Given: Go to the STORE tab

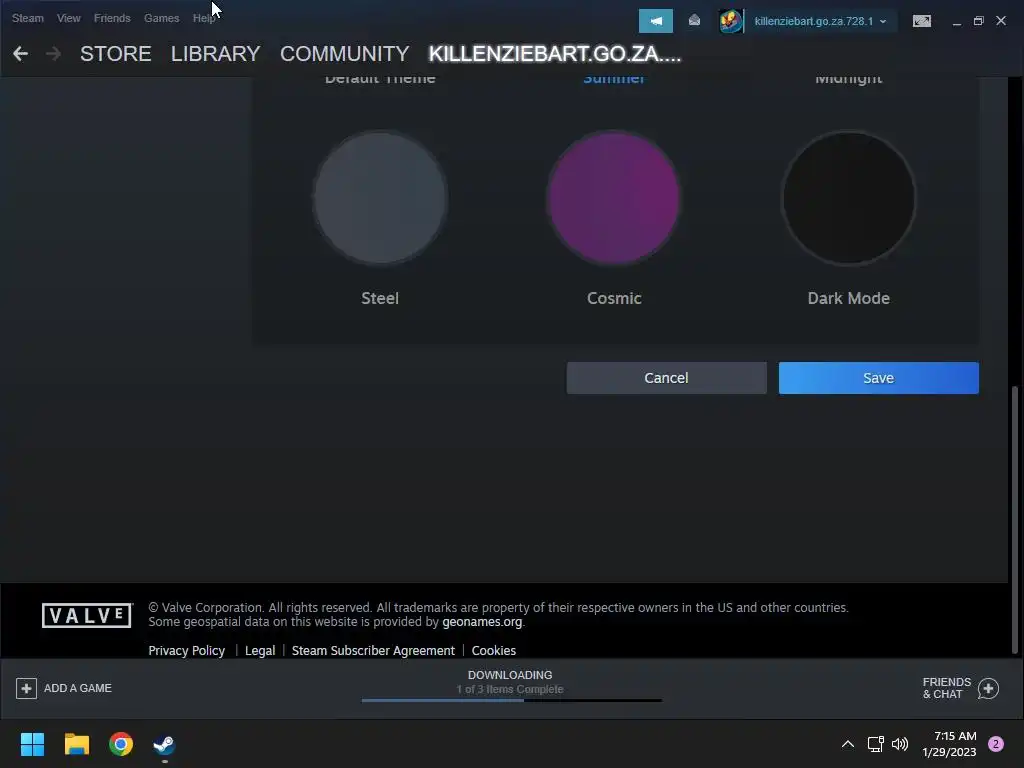Looking at the screenshot, I should click(116, 54).
